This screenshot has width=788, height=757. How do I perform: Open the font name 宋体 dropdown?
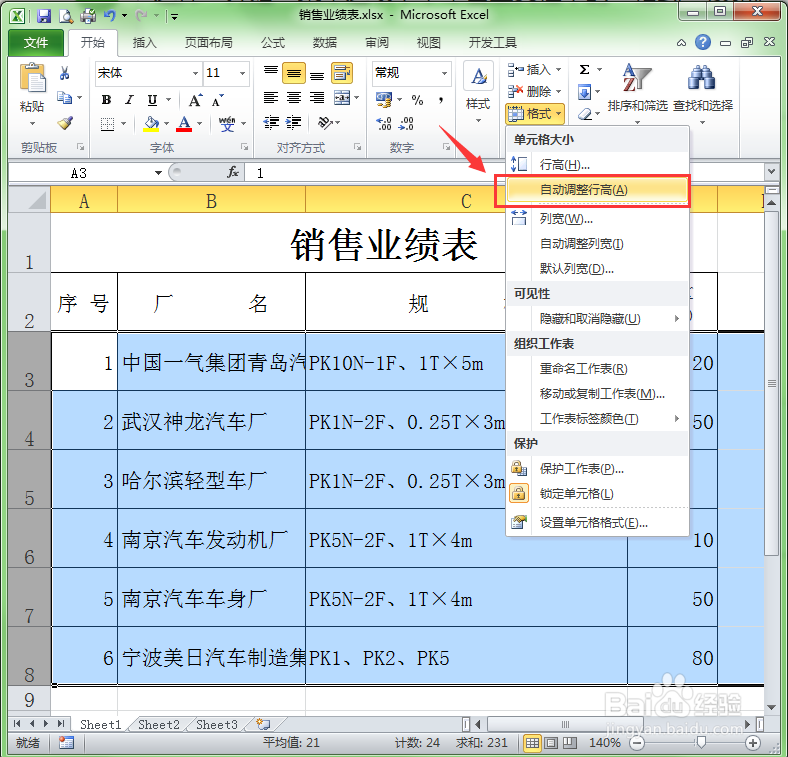[x=195, y=73]
